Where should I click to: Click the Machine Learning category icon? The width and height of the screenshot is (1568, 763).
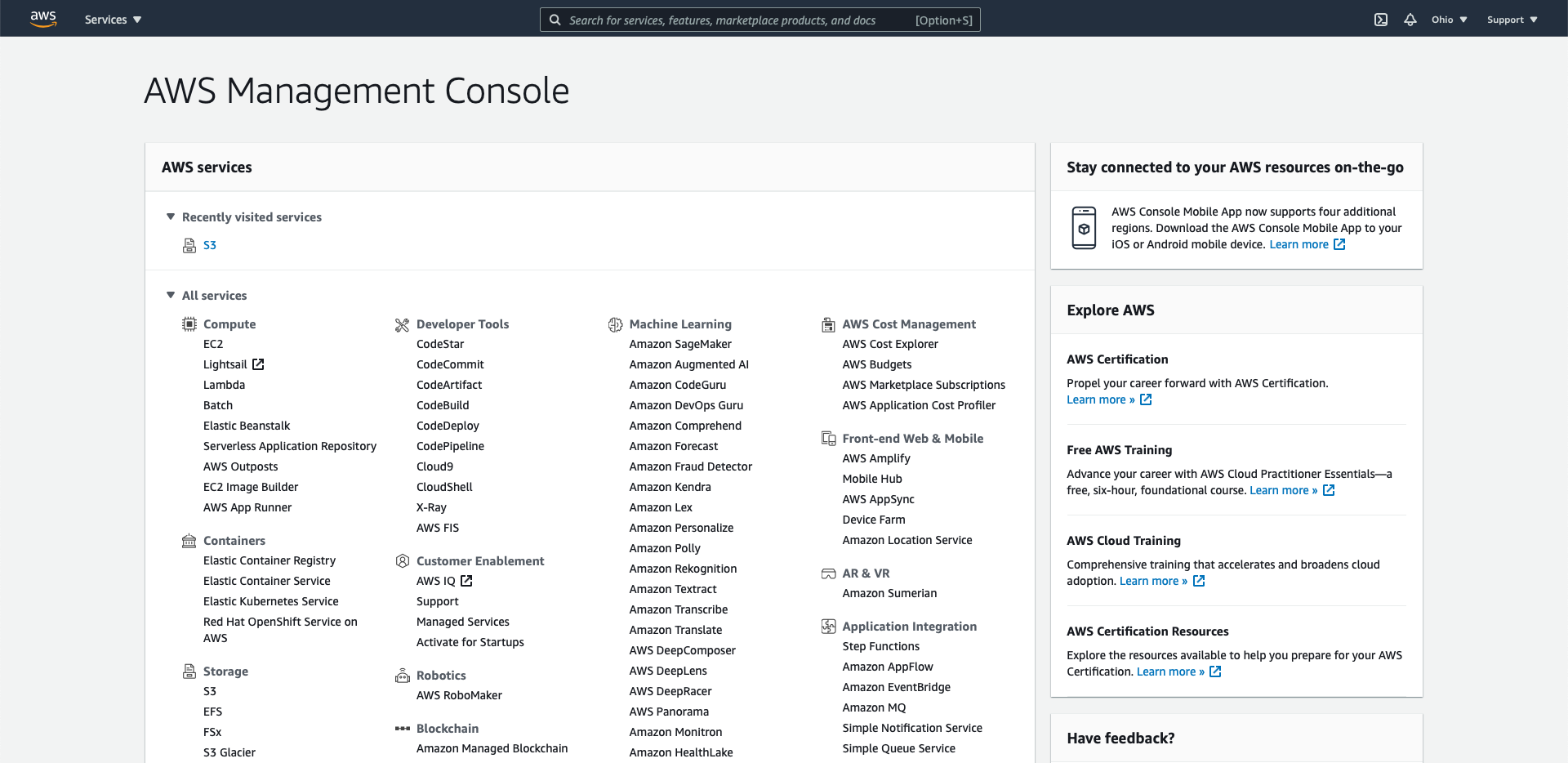coord(615,325)
